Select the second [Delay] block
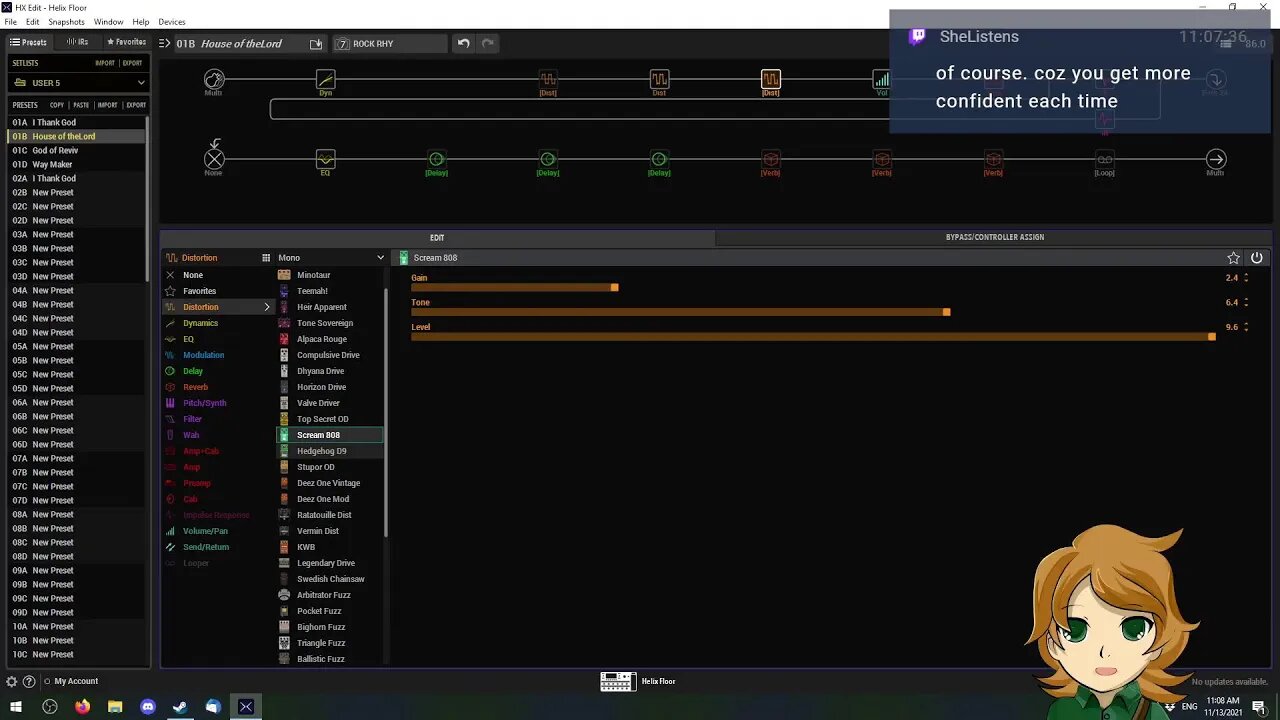1280x720 pixels. 548,159
